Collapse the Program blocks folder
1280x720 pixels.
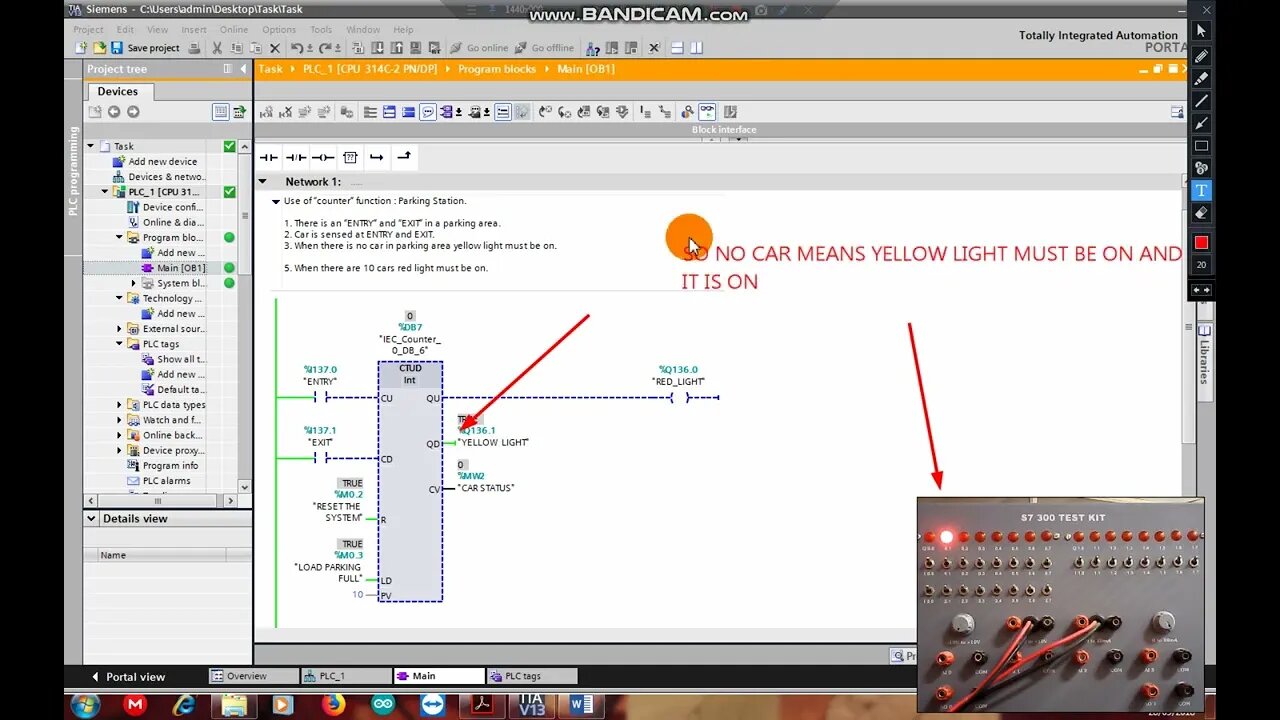(x=119, y=238)
